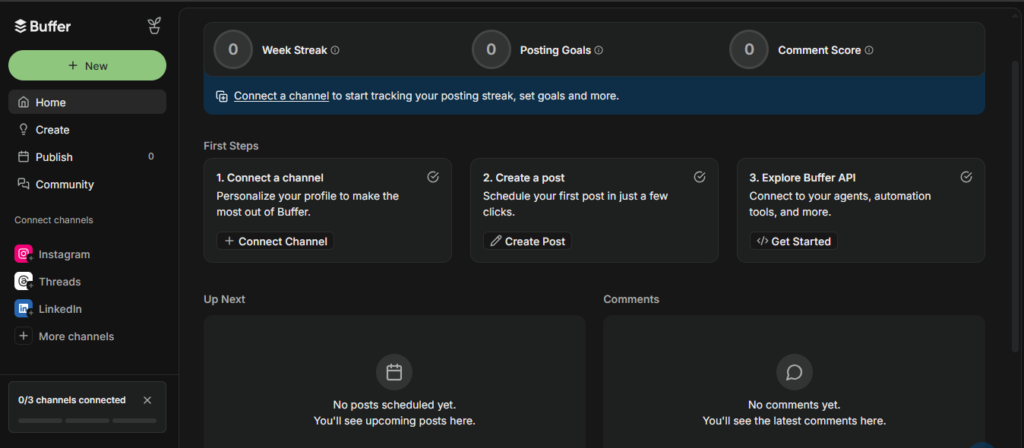Show info for Comment Score
The image size is (1024, 448).
(869, 50)
